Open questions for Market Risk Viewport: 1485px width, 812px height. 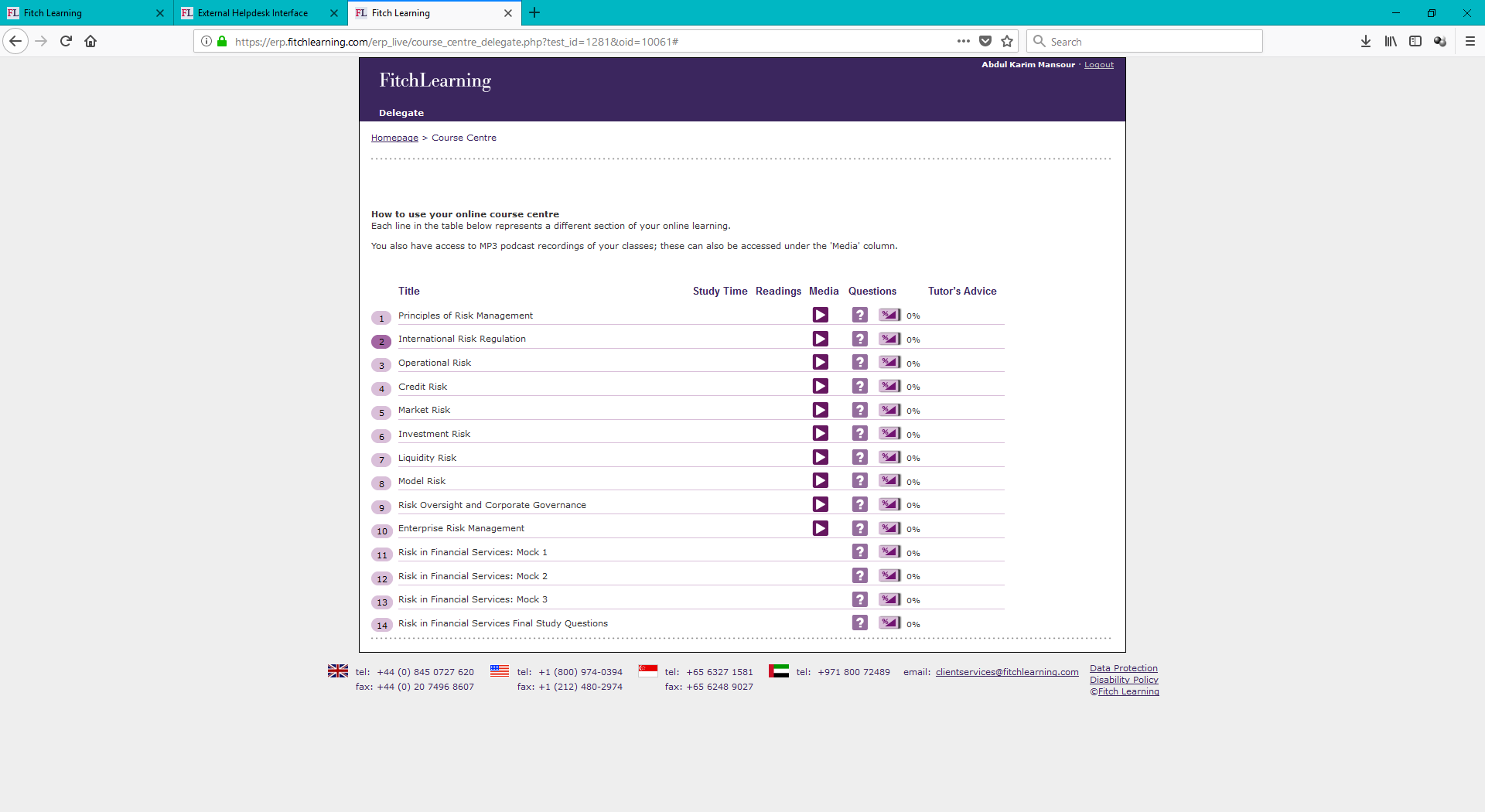click(860, 410)
